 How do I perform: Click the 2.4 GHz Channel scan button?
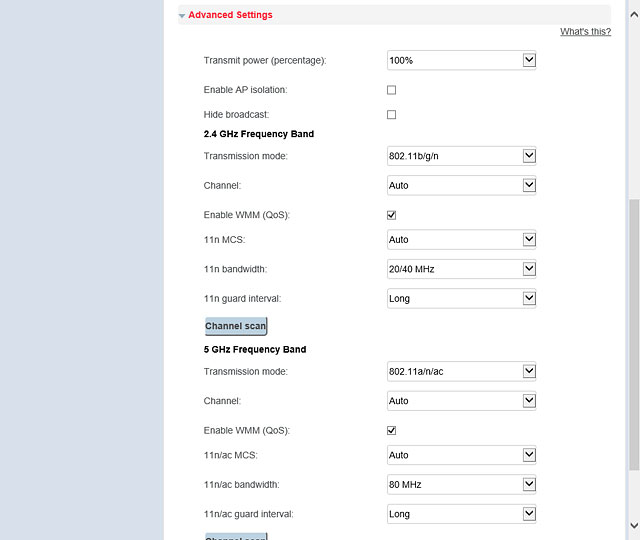tap(236, 326)
